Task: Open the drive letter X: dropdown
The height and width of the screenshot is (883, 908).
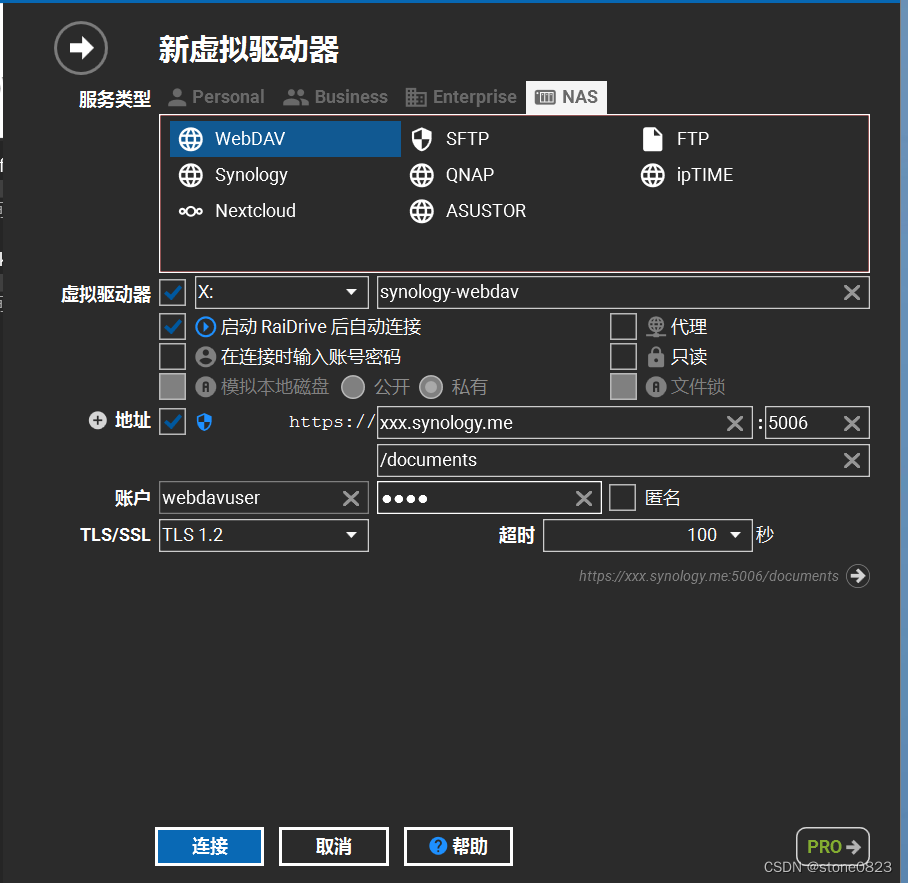Action: pos(281,292)
